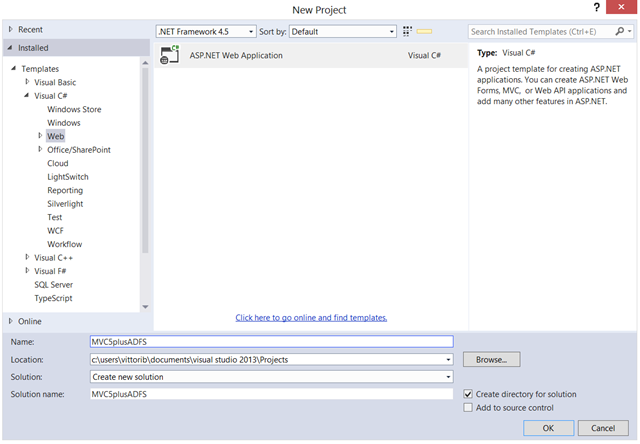Open the help question mark
Image resolution: width=640 pixels, height=444 pixels.
coord(597,7)
